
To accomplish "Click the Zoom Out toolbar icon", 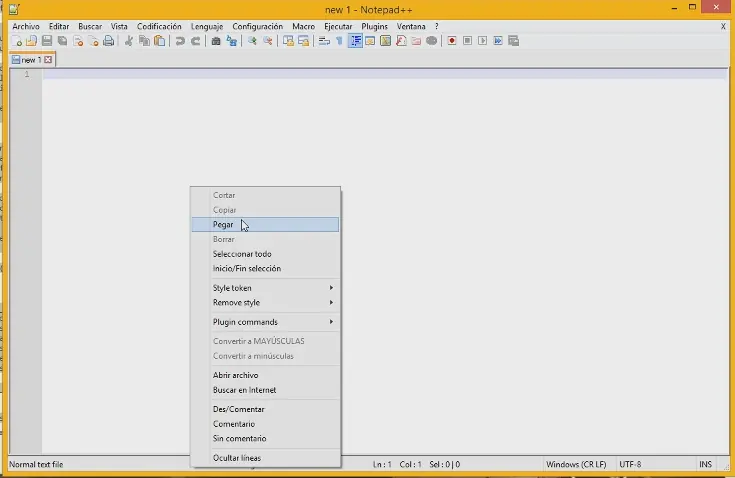I will click(x=267, y=41).
